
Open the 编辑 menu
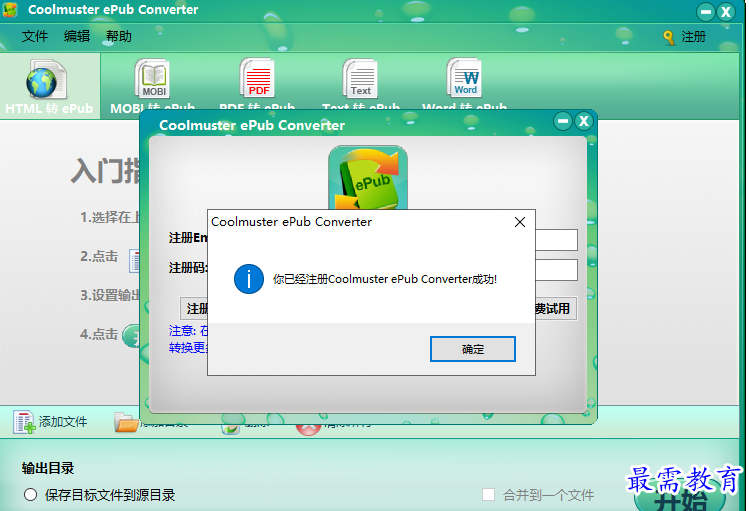click(x=77, y=36)
